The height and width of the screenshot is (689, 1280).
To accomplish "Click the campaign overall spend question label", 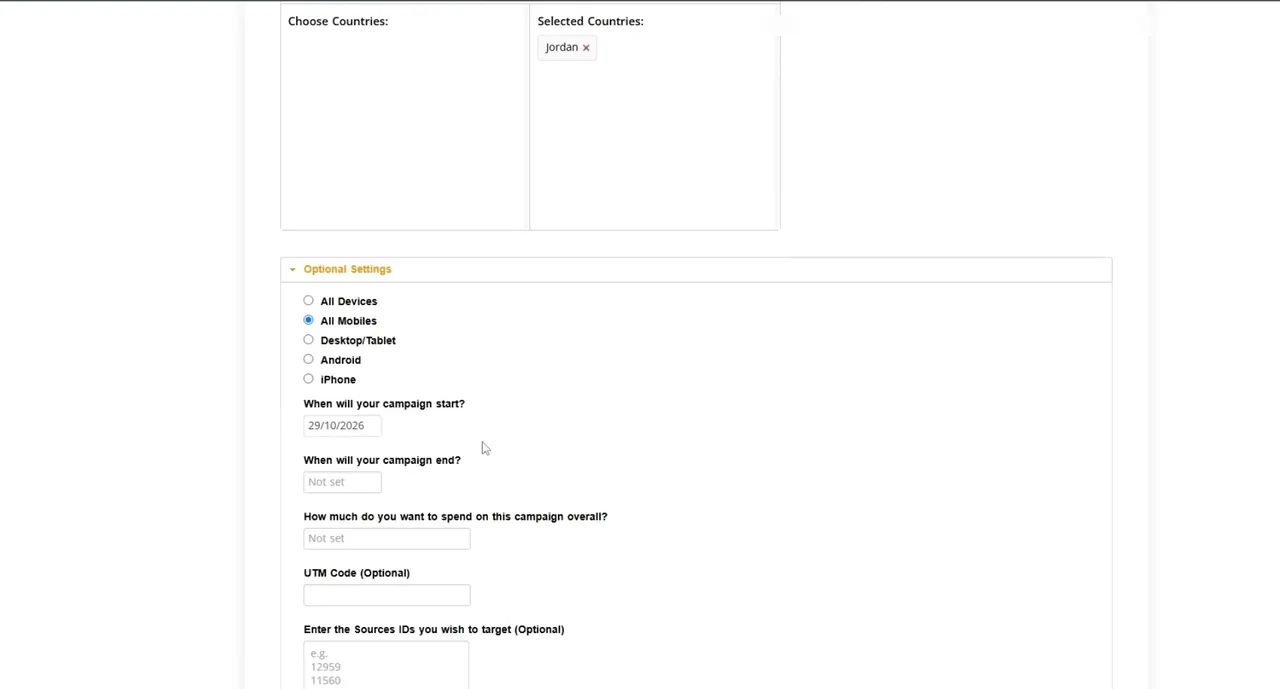I will click(x=456, y=517).
